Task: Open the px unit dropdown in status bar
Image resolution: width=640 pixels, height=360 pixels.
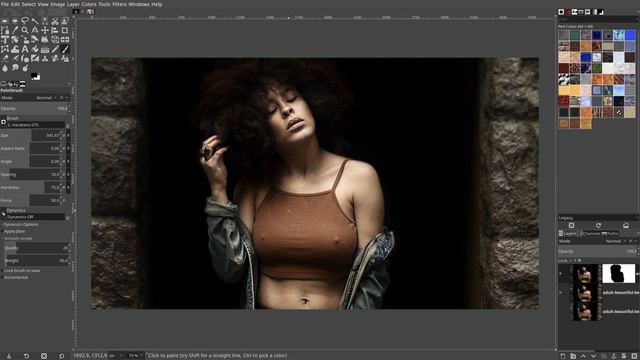Action: pyautogui.click(x=115, y=356)
